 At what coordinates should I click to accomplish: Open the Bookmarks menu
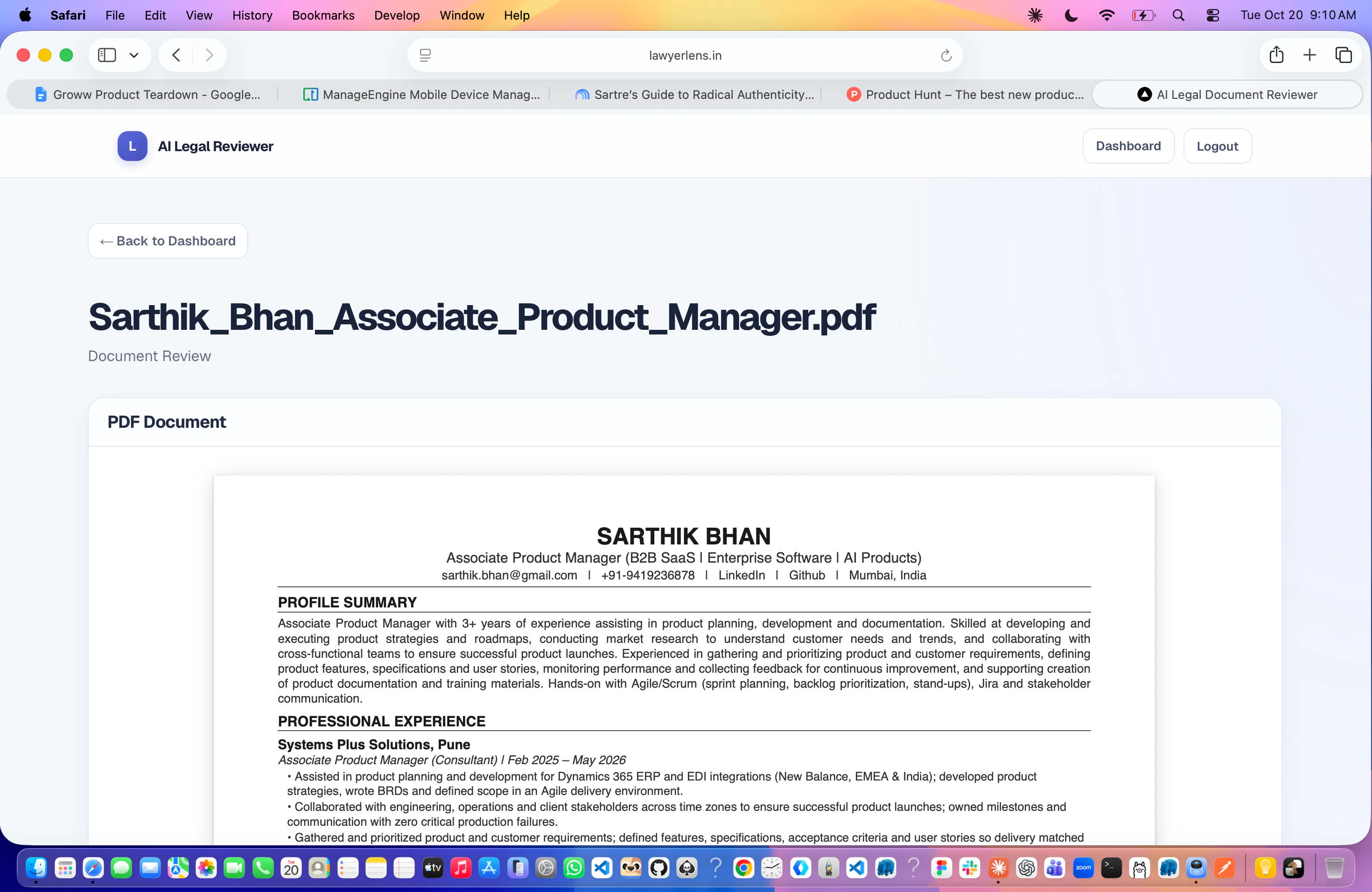[323, 15]
